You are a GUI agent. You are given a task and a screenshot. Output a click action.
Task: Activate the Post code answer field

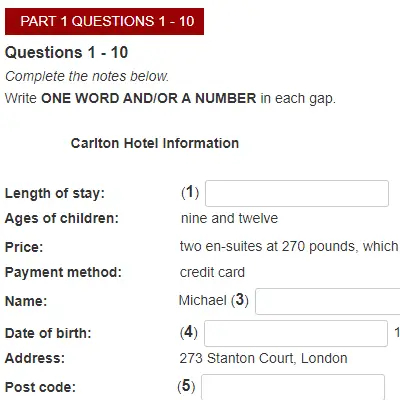(293, 387)
